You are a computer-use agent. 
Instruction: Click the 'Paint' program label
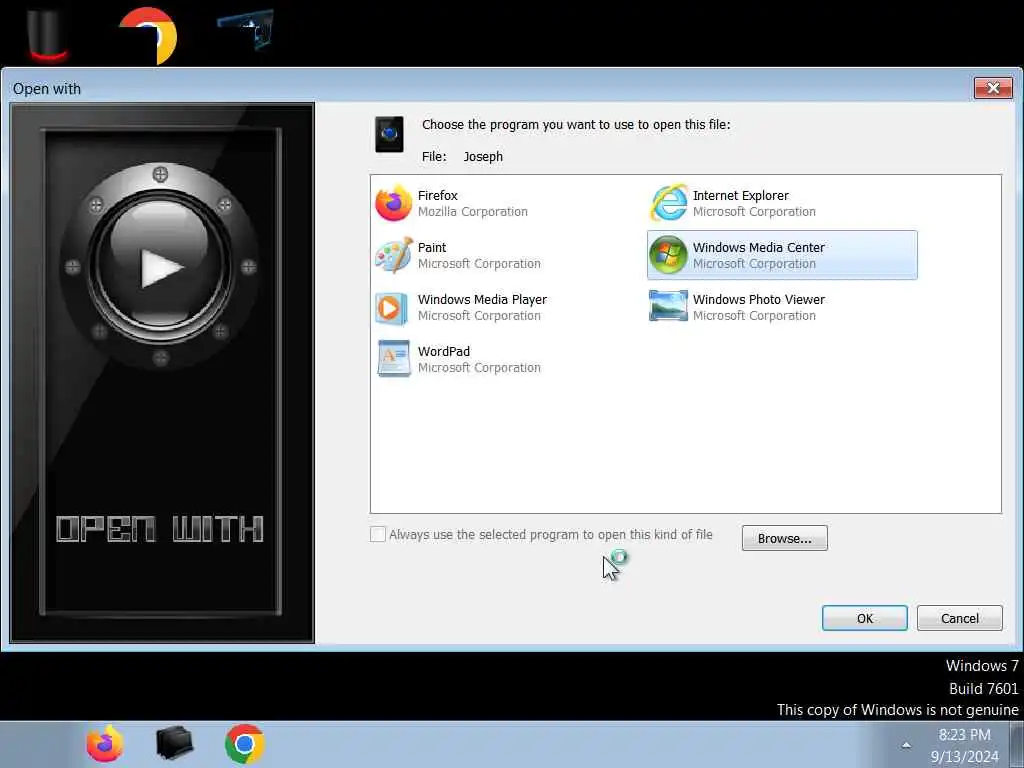pos(432,248)
